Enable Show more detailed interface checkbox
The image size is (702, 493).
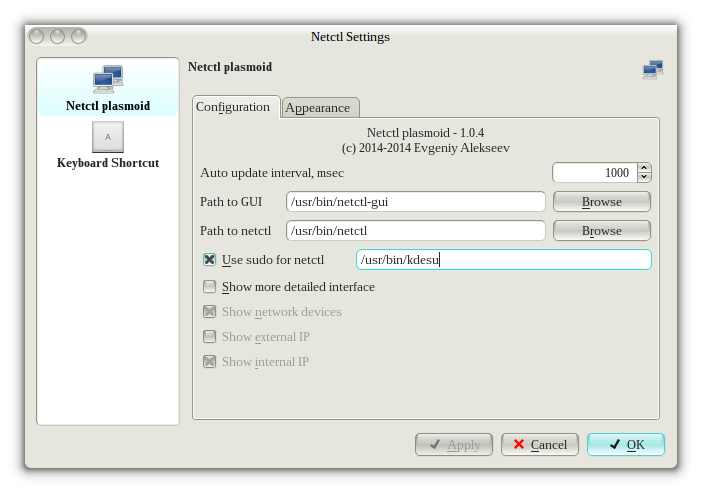tap(210, 287)
